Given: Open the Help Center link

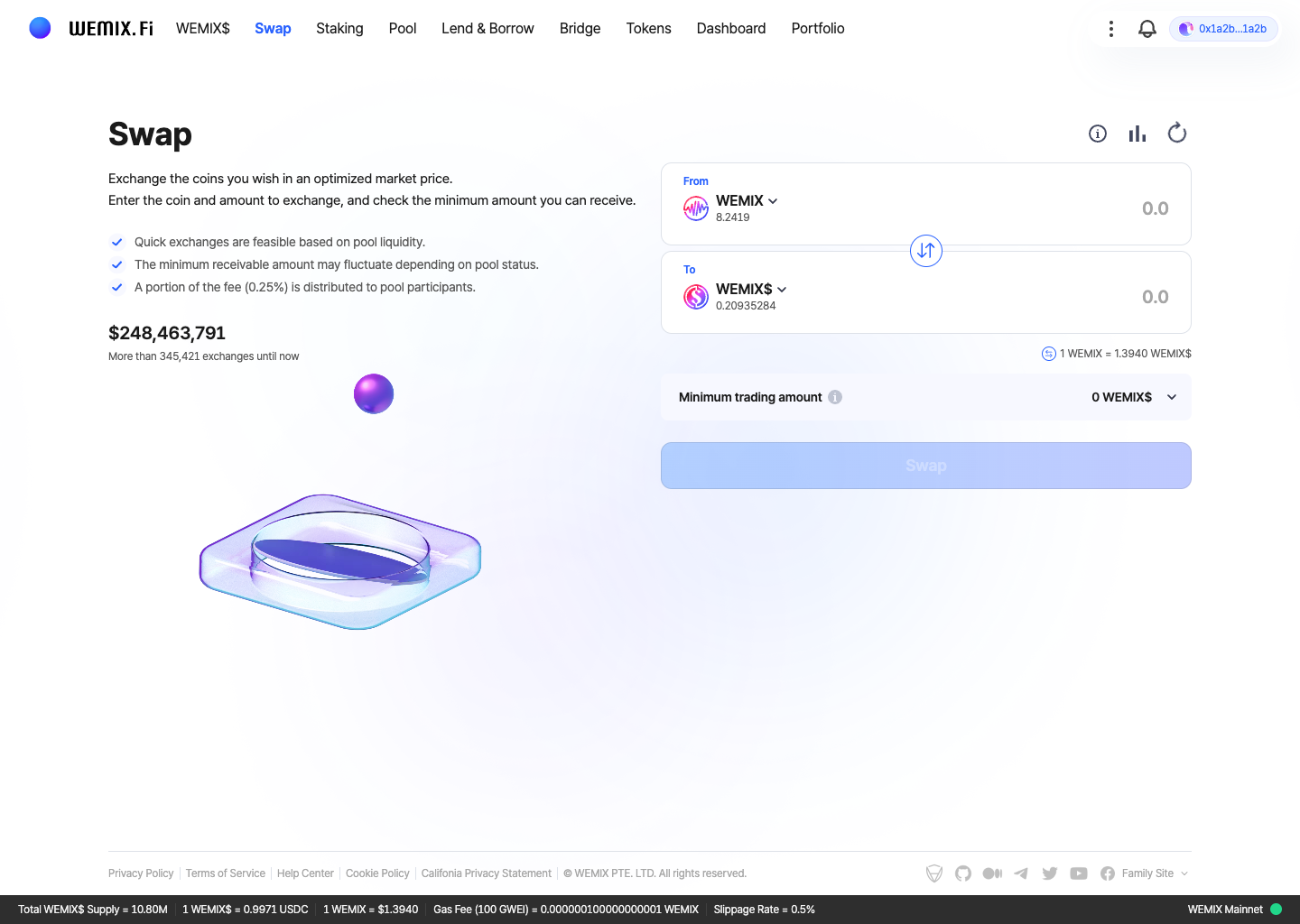Looking at the screenshot, I should [x=305, y=873].
